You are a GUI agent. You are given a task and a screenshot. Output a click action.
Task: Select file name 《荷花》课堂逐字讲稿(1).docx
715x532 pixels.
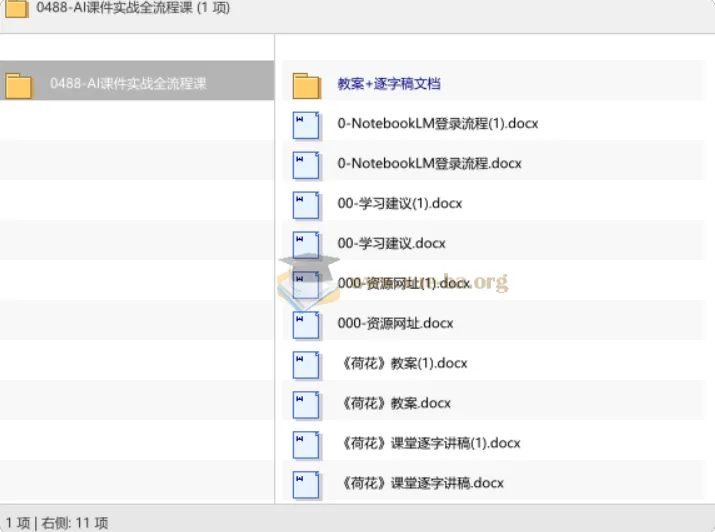pyautogui.click(x=430, y=443)
